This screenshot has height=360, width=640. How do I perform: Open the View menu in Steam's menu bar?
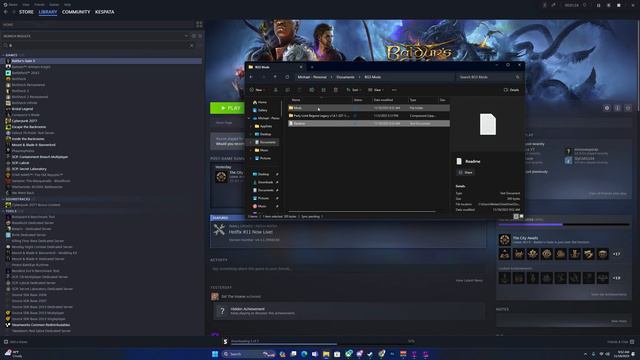[26, 4]
